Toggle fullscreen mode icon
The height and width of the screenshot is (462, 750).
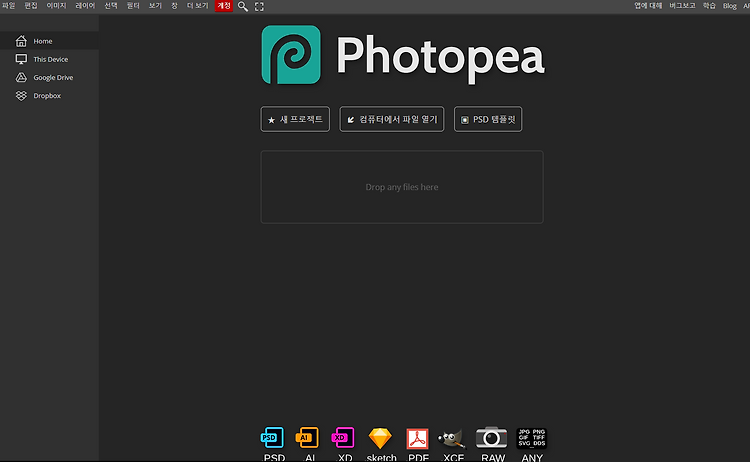259,7
